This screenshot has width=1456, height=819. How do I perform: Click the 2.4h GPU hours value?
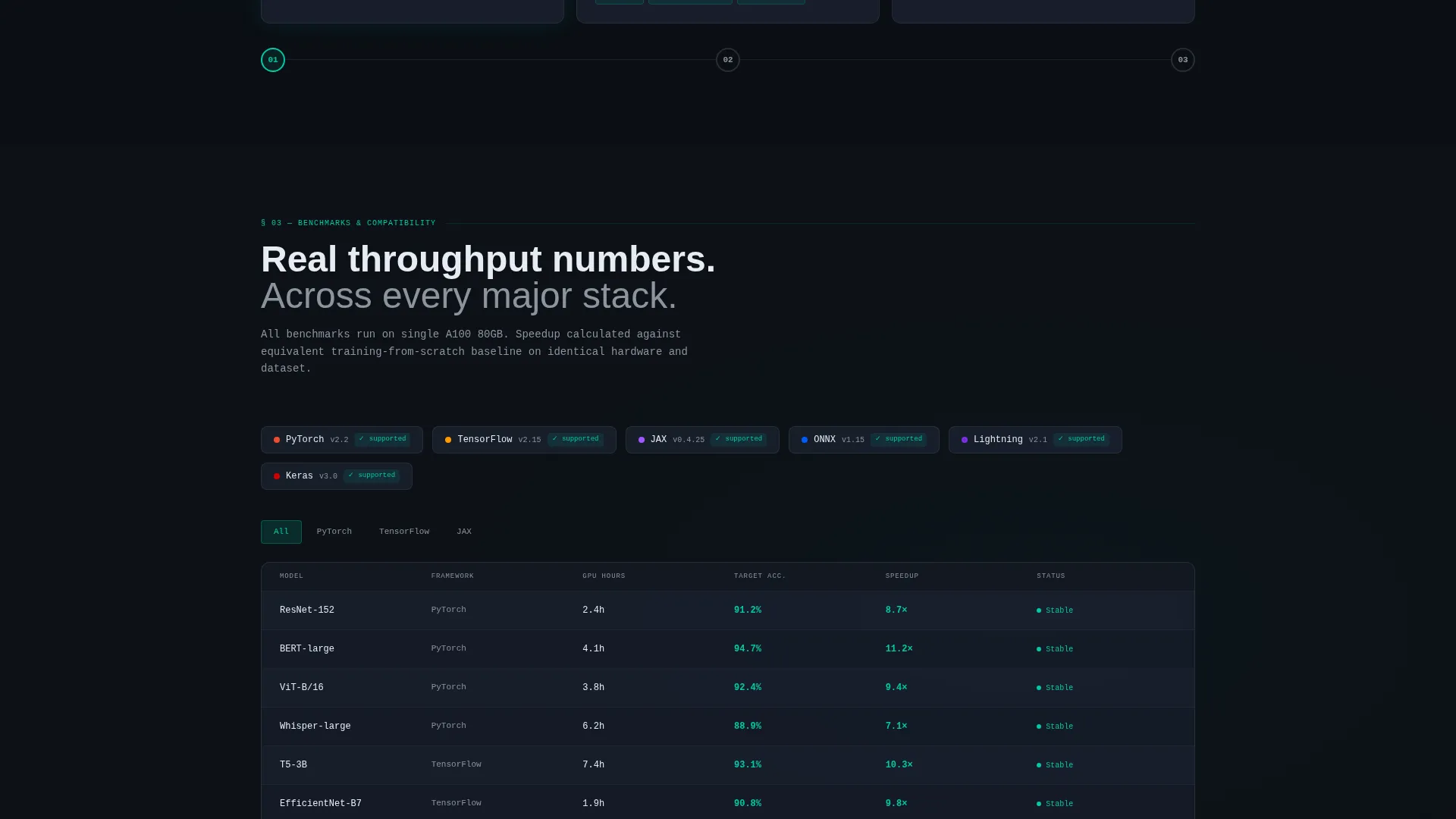[x=594, y=610]
